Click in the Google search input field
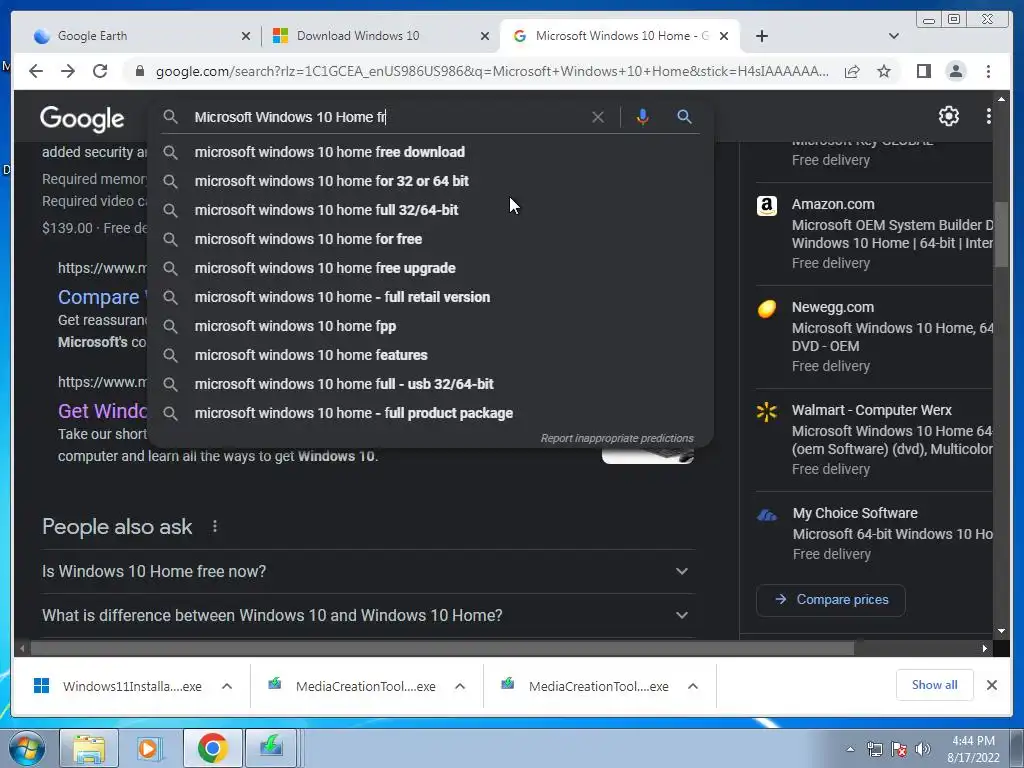Viewport: 1024px width, 768px height. pyautogui.click(x=385, y=117)
